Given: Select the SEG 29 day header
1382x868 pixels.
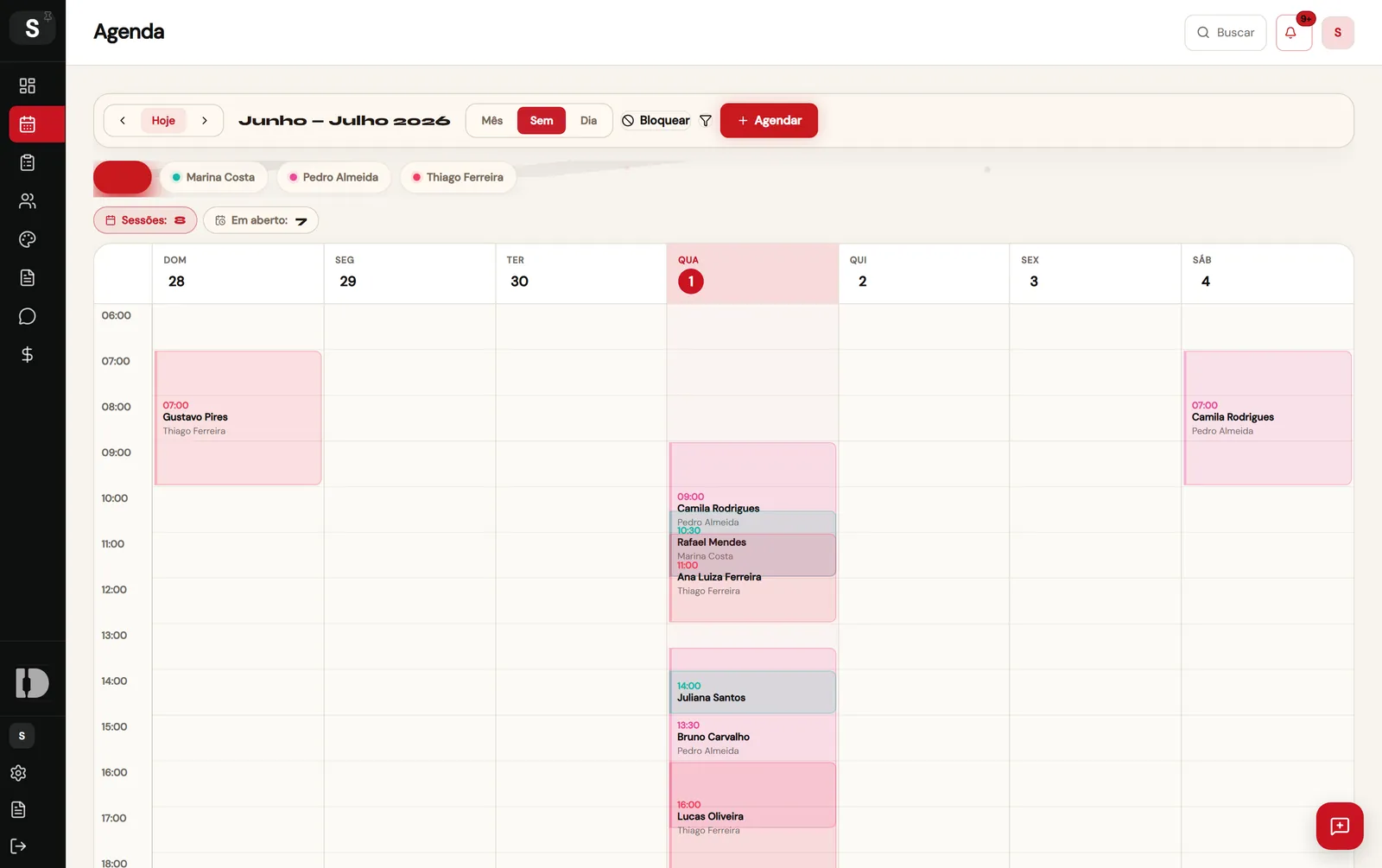Looking at the screenshot, I should [409, 273].
